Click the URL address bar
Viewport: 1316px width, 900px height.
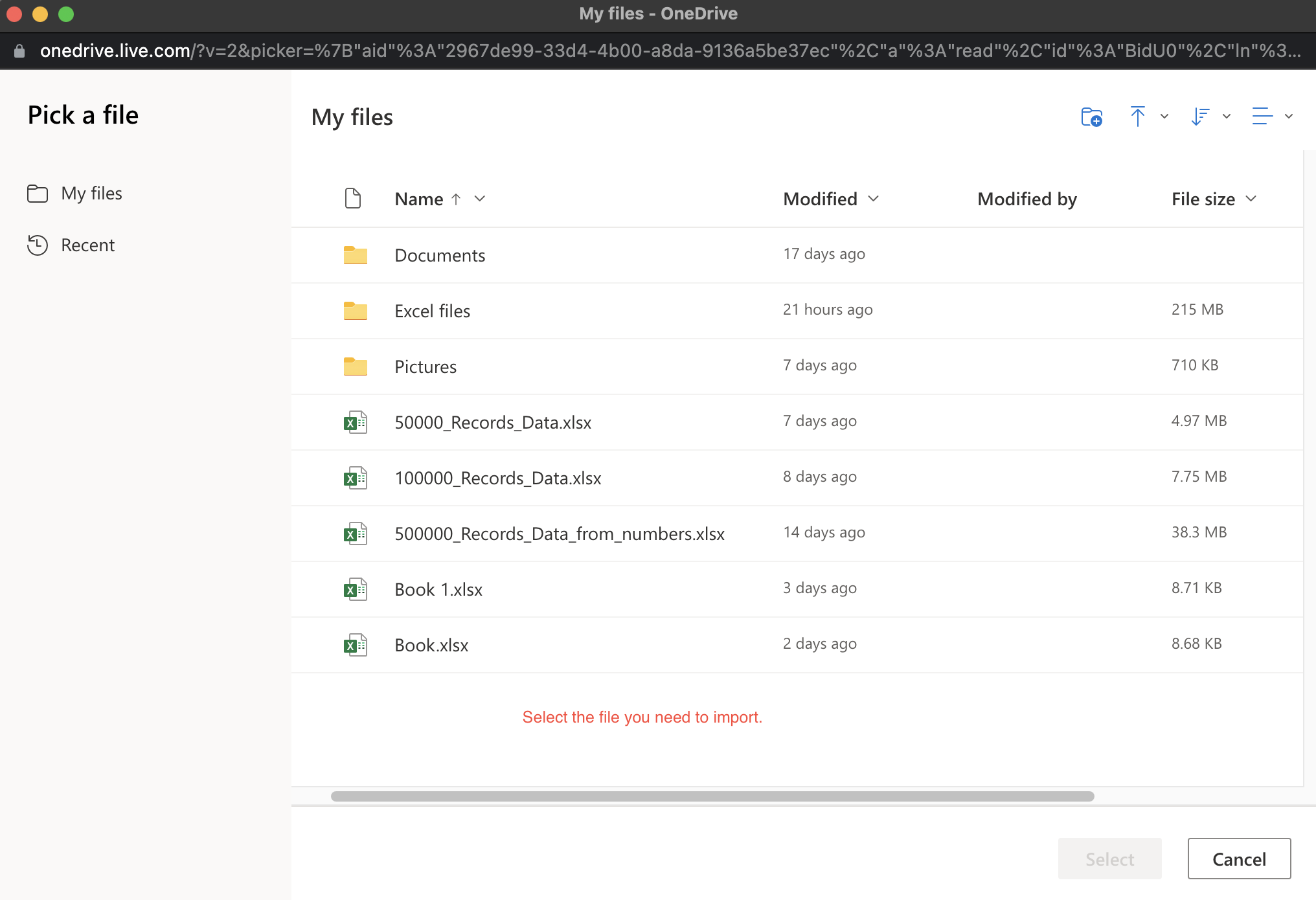(670, 51)
